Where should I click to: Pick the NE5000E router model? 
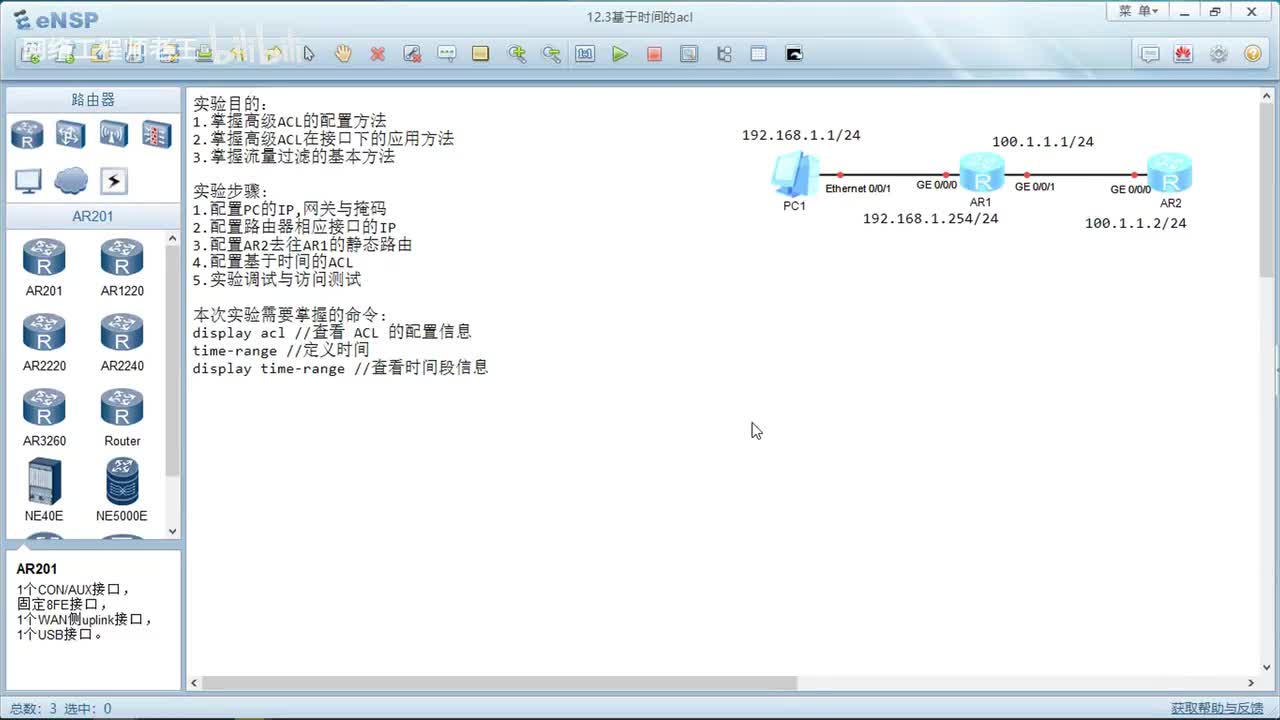pyautogui.click(x=122, y=491)
